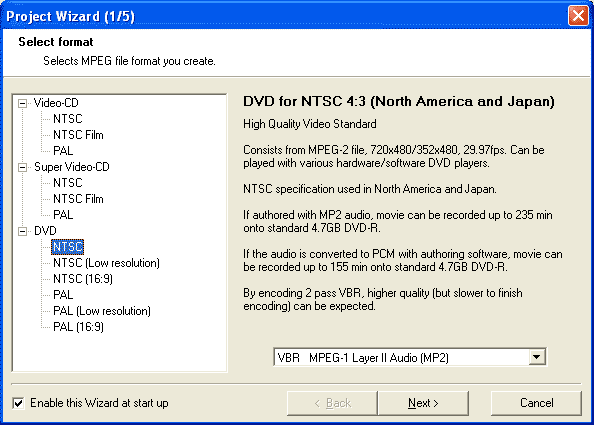Image resolution: width=594 pixels, height=425 pixels.
Task: Click the highlighted NTSC item under DVD
Action: [67, 247]
